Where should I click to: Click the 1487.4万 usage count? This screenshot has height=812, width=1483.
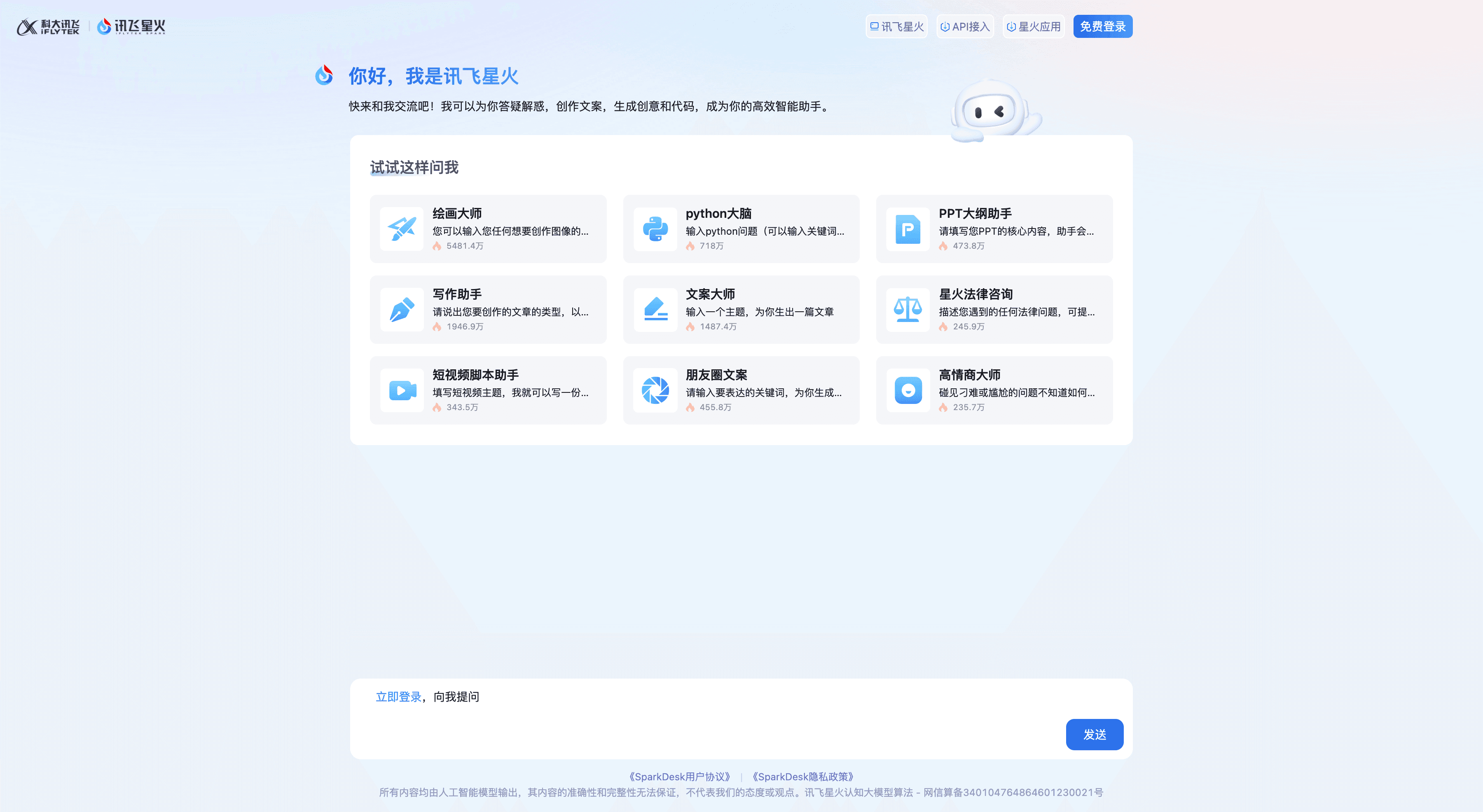coord(718,326)
